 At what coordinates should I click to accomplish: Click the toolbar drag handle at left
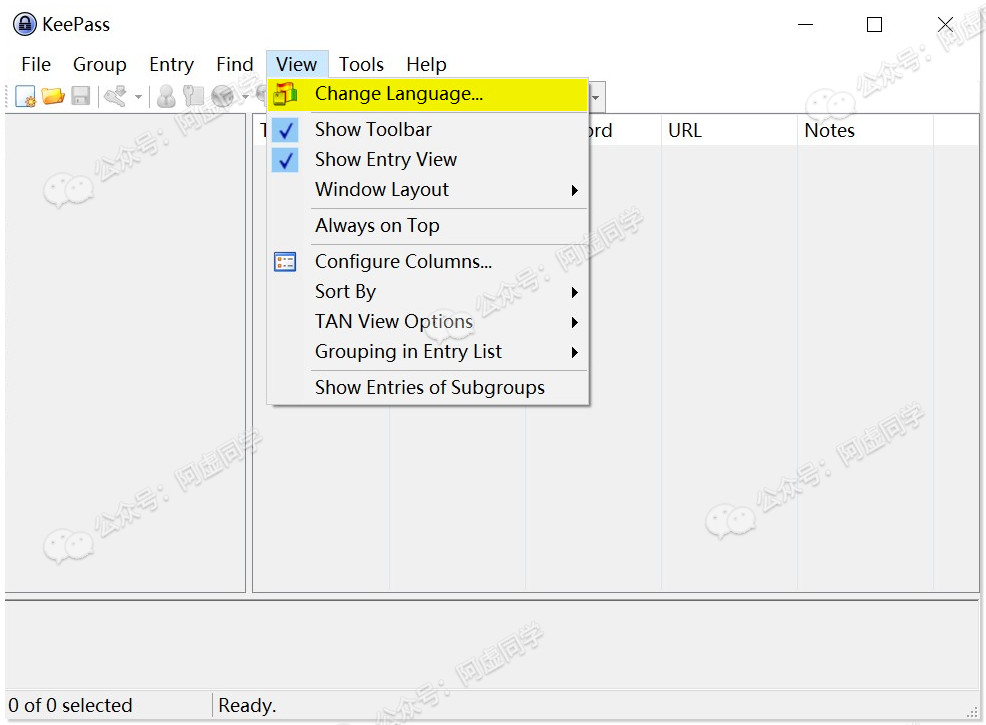coord(8,97)
